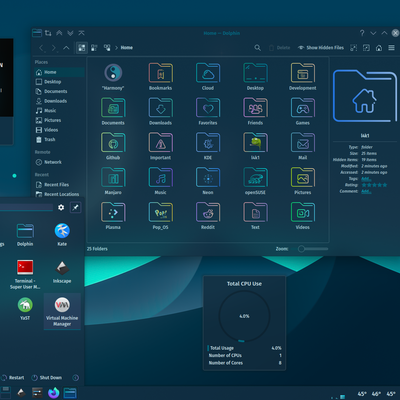
Task: Switch to Compact view mode
Action: tap(94, 48)
